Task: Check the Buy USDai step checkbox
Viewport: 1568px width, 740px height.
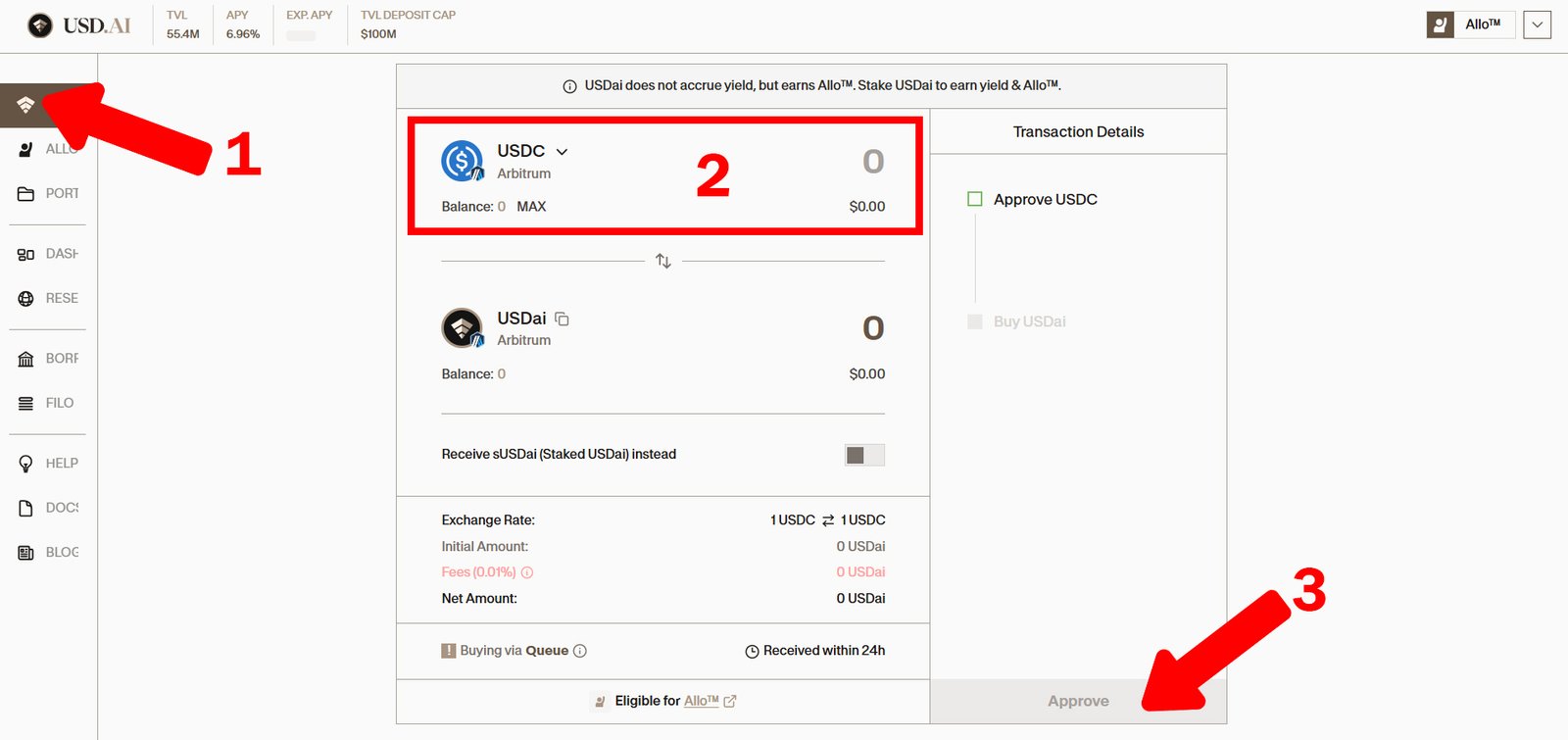Action: 975,321
